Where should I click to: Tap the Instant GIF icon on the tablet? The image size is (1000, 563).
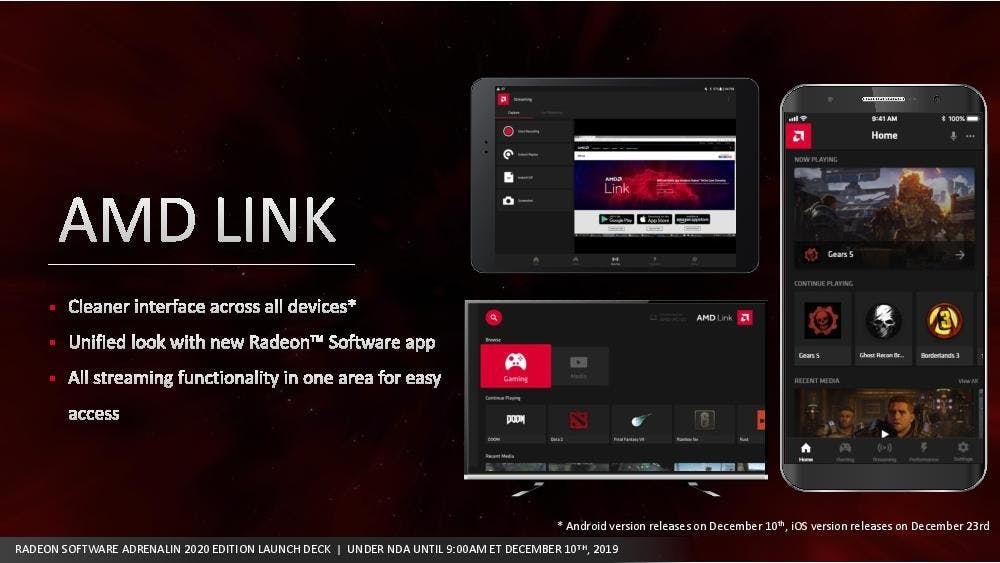click(508, 177)
